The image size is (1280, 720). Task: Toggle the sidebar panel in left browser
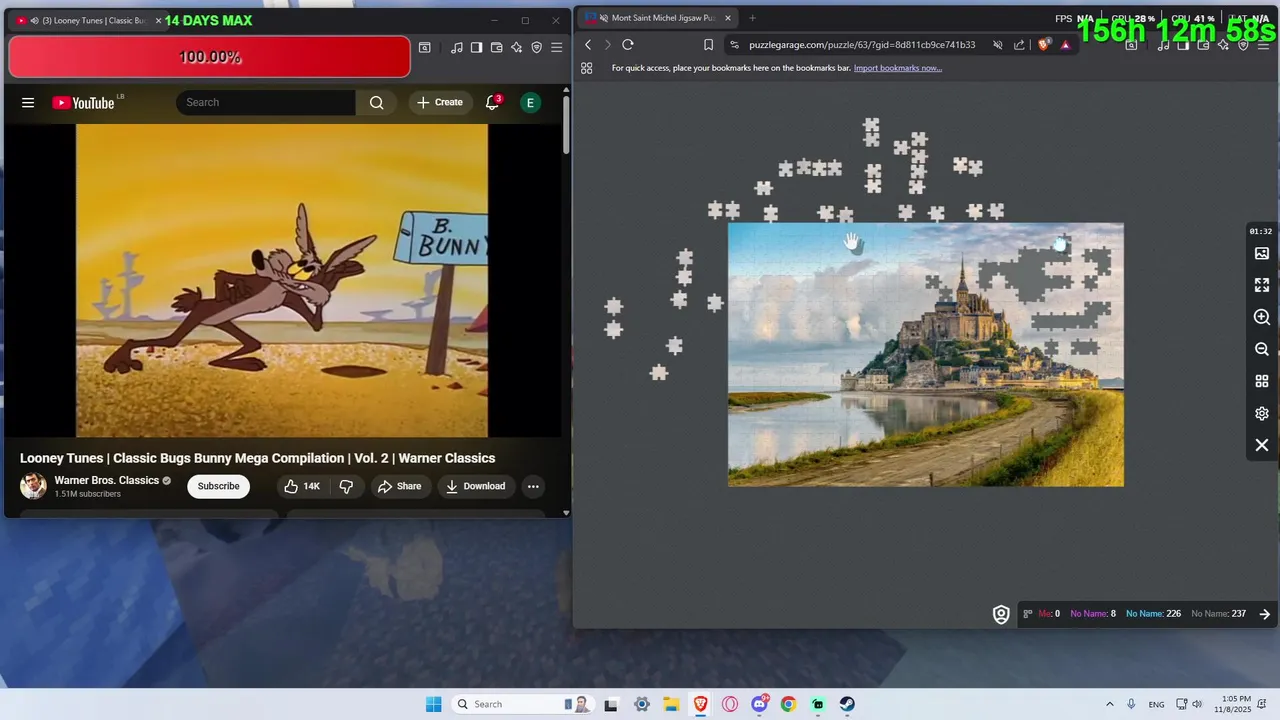pos(477,47)
